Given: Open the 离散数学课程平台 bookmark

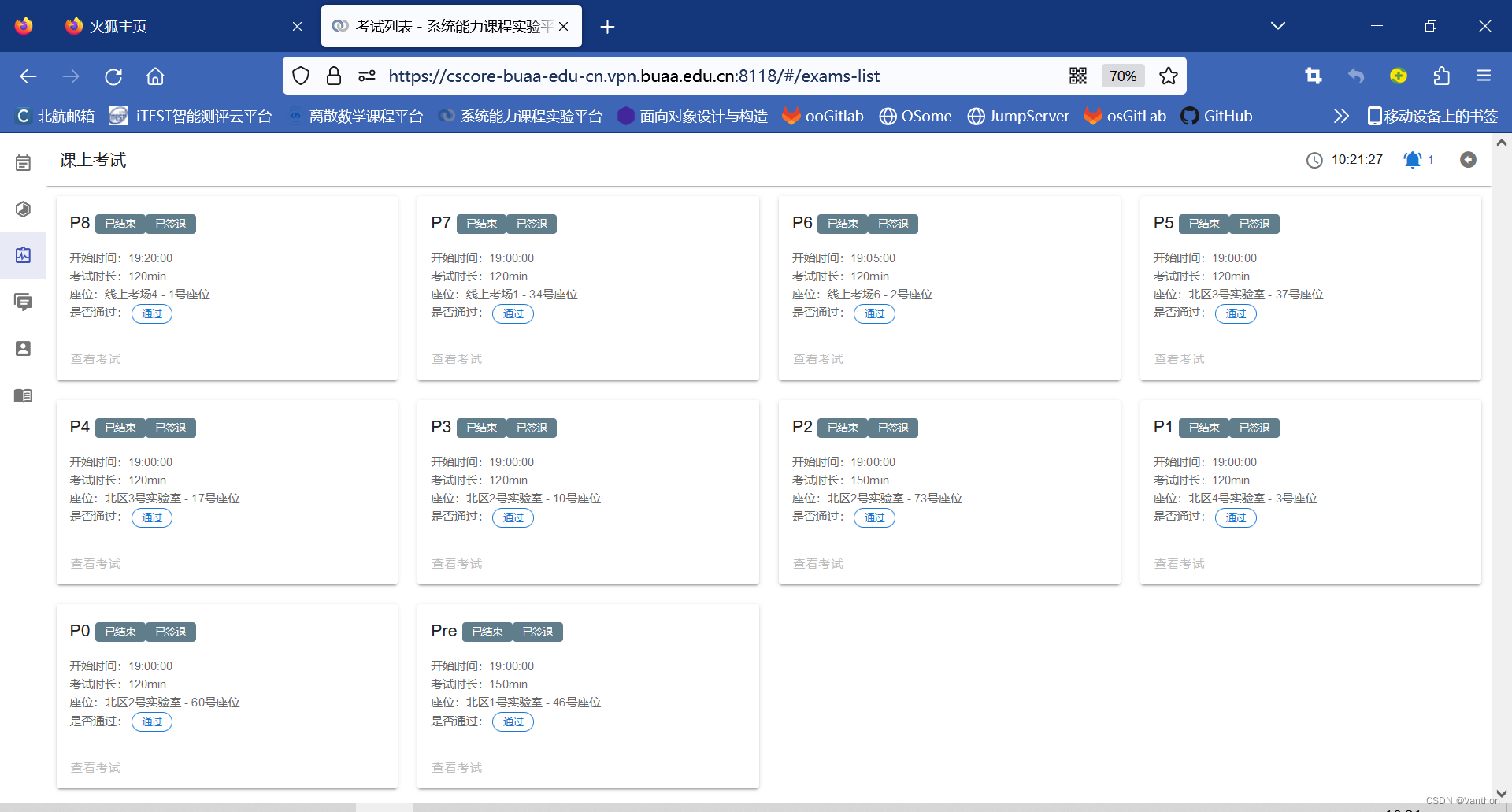Looking at the screenshot, I should (356, 117).
